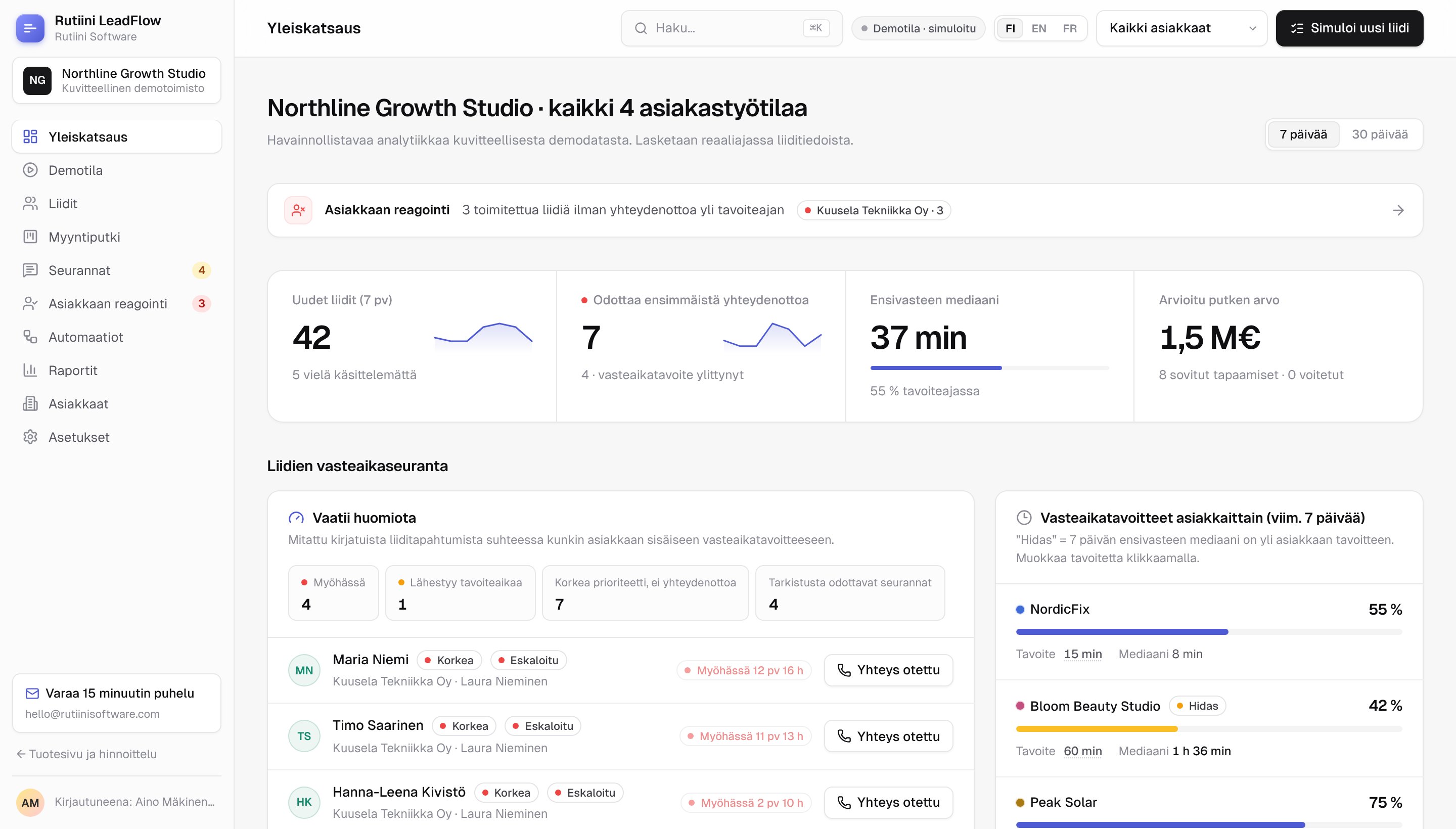The image size is (1456, 829).
Task: Click the Myöhässä 12 pv 16 h label
Action: tap(744, 670)
